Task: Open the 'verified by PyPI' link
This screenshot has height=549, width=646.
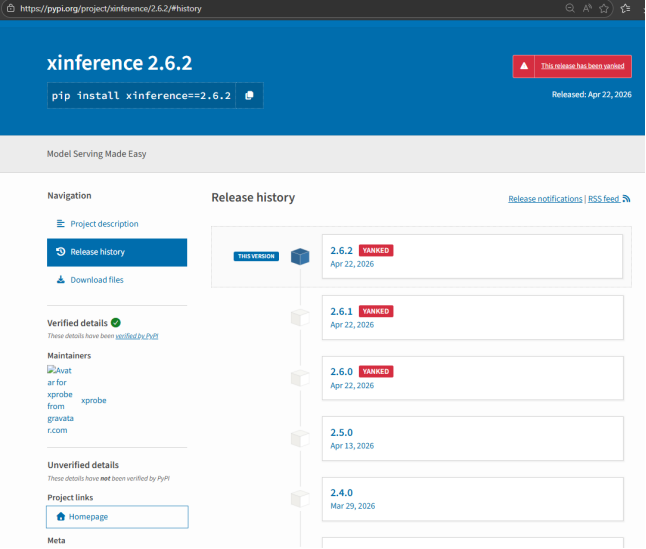Action: [x=137, y=336]
